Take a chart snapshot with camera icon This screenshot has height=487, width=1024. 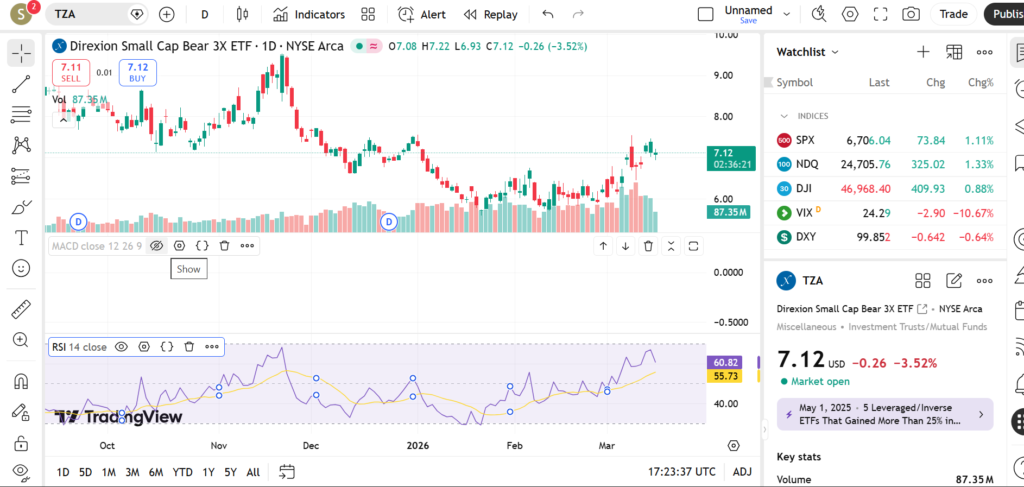pos(910,14)
